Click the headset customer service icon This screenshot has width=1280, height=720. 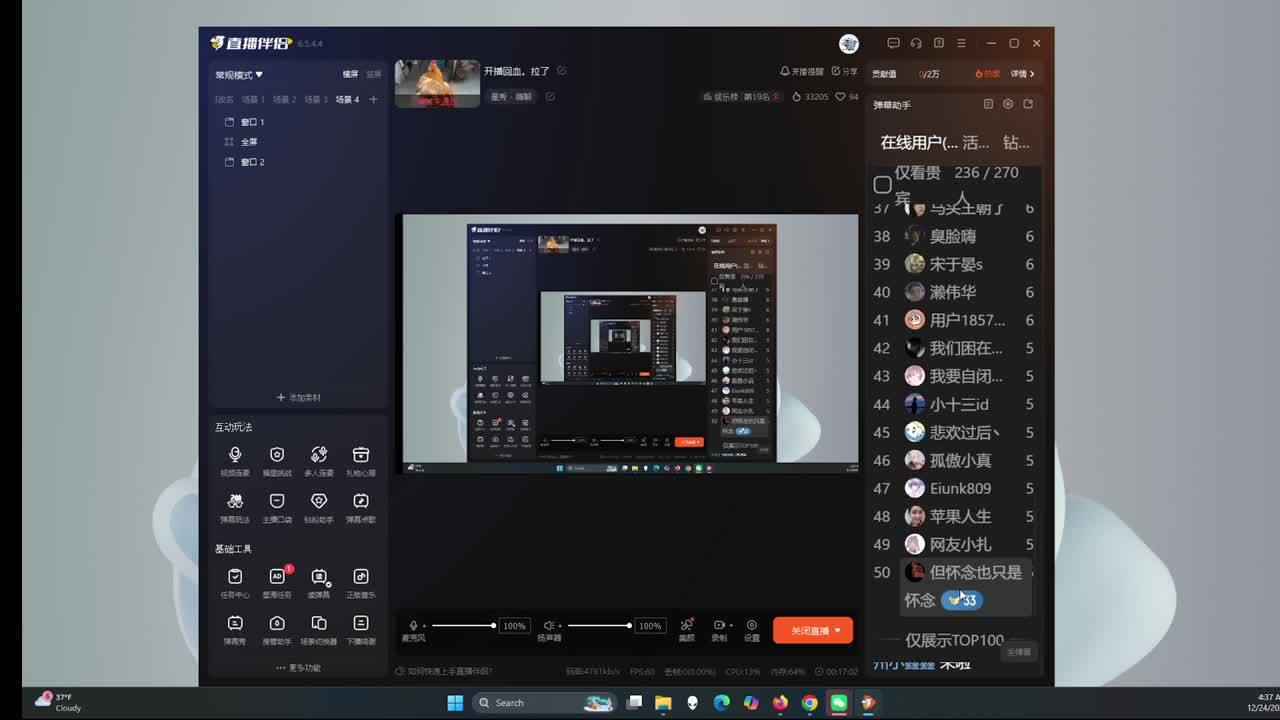(916, 43)
